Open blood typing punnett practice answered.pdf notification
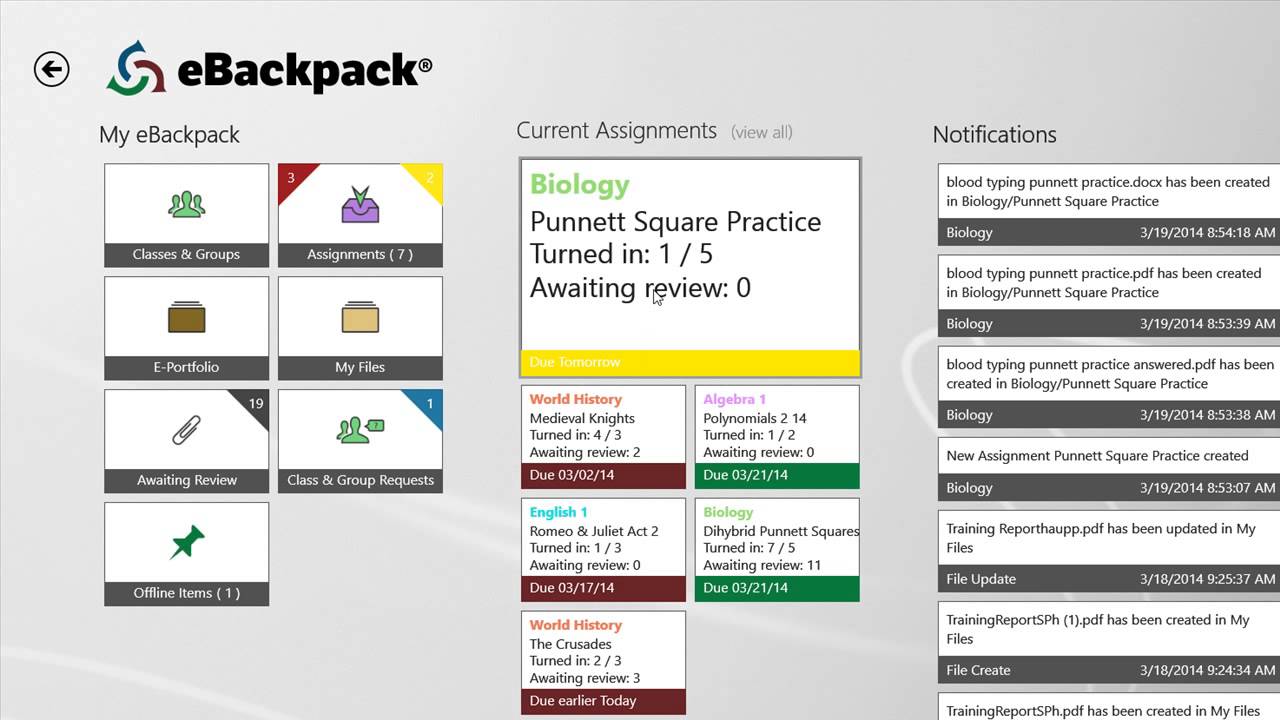The width and height of the screenshot is (1280, 720). pos(1109,387)
